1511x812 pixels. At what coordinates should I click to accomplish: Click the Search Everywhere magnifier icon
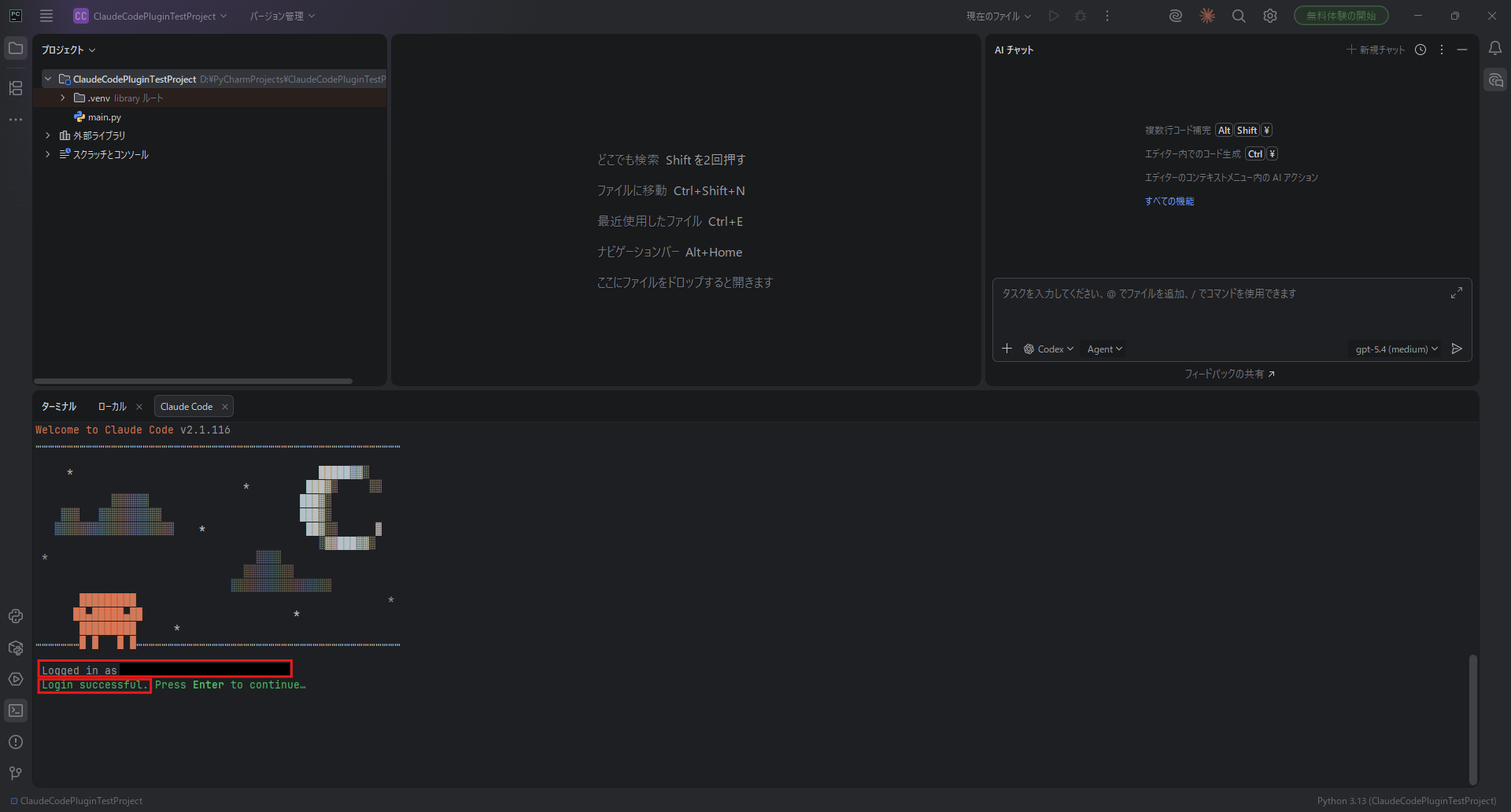(x=1239, y=16)
